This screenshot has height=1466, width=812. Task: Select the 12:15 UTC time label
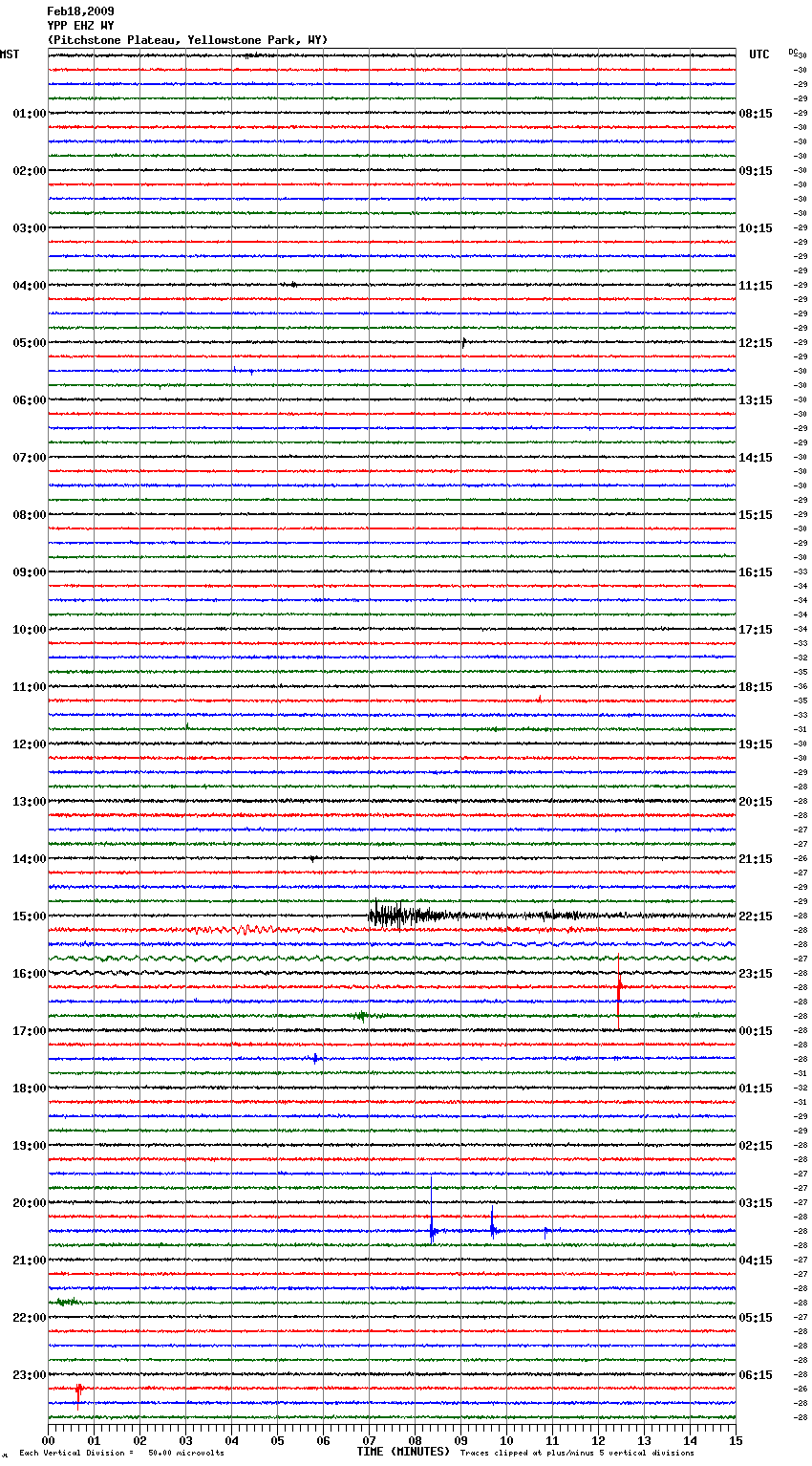(756, 343)
